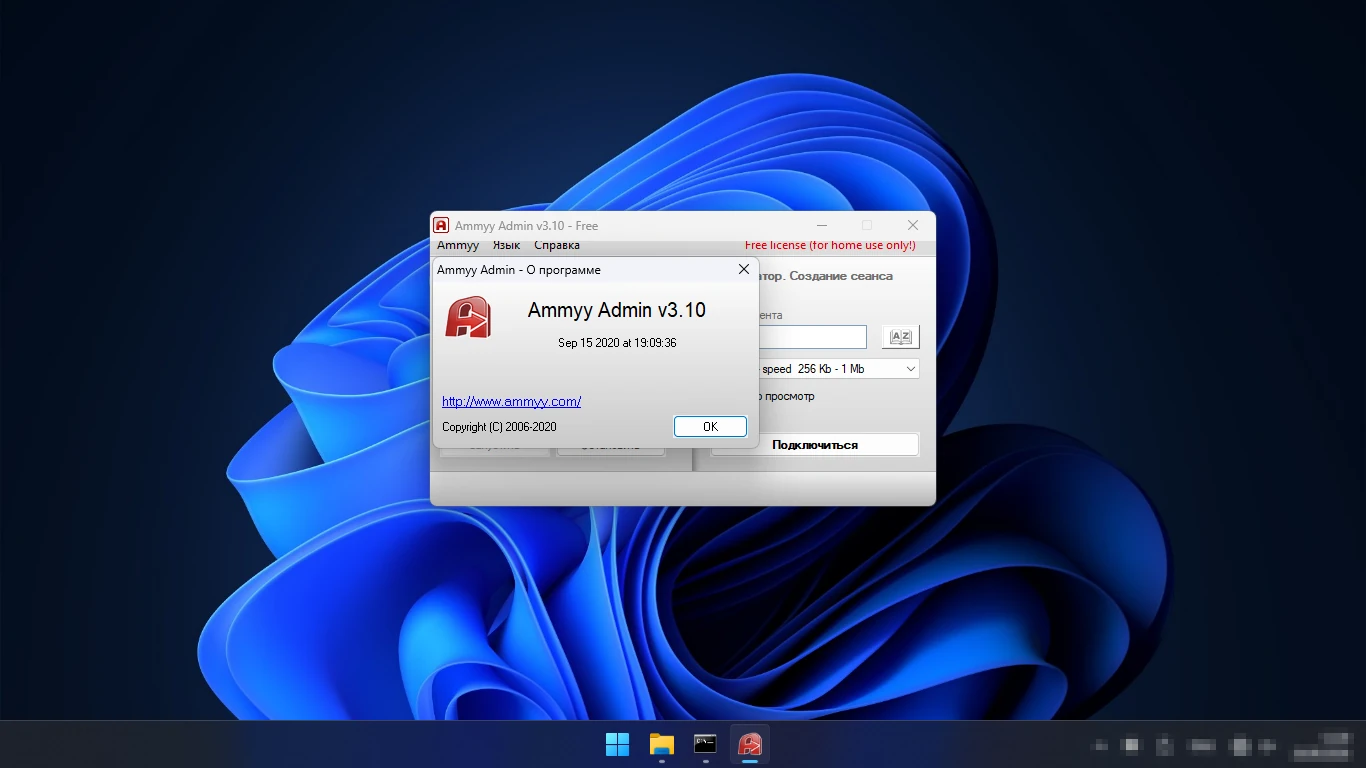Click the Free license notice text

tap(830, 245)
